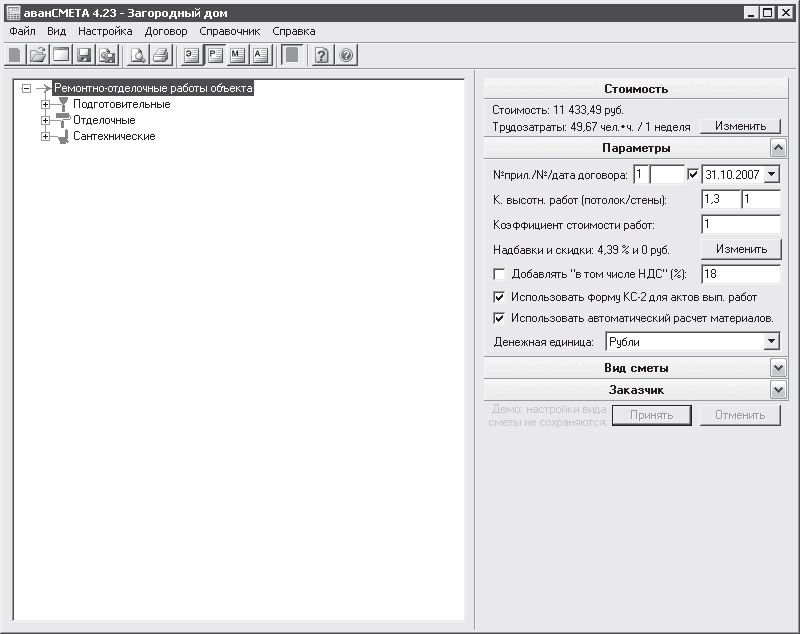This screenshot has width=800, height=634.
Task: Click the НДС percent field showing 18
Action: pyautogui.click(x=741, y=274)
